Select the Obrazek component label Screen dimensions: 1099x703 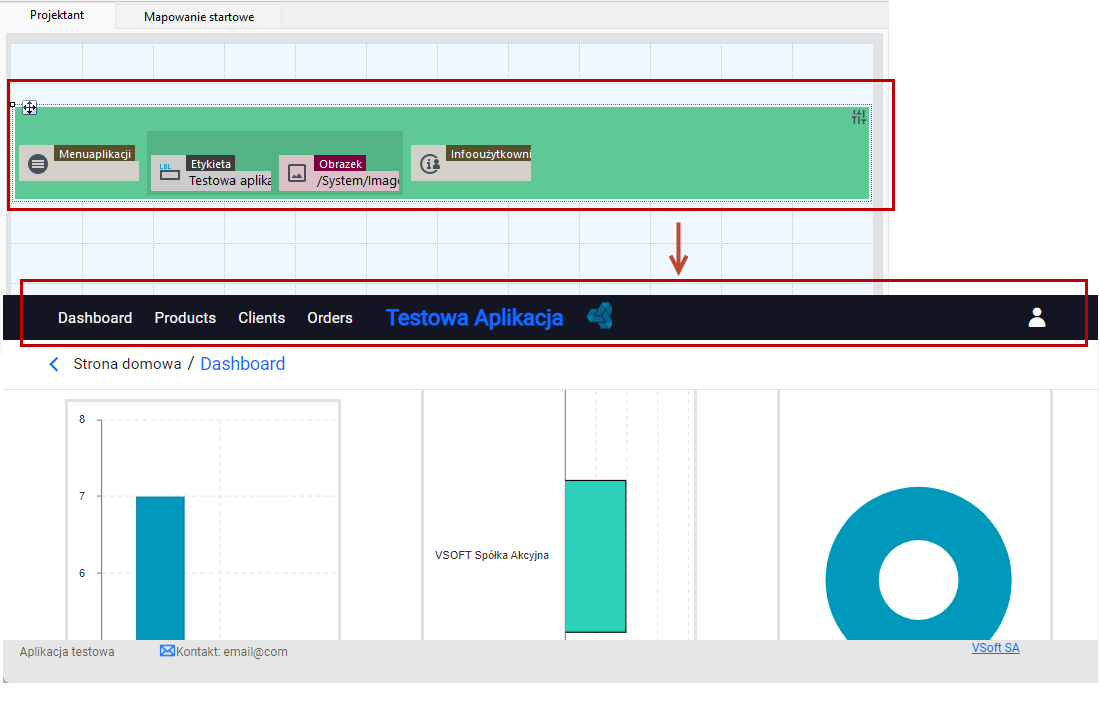[x=341, y=163]
